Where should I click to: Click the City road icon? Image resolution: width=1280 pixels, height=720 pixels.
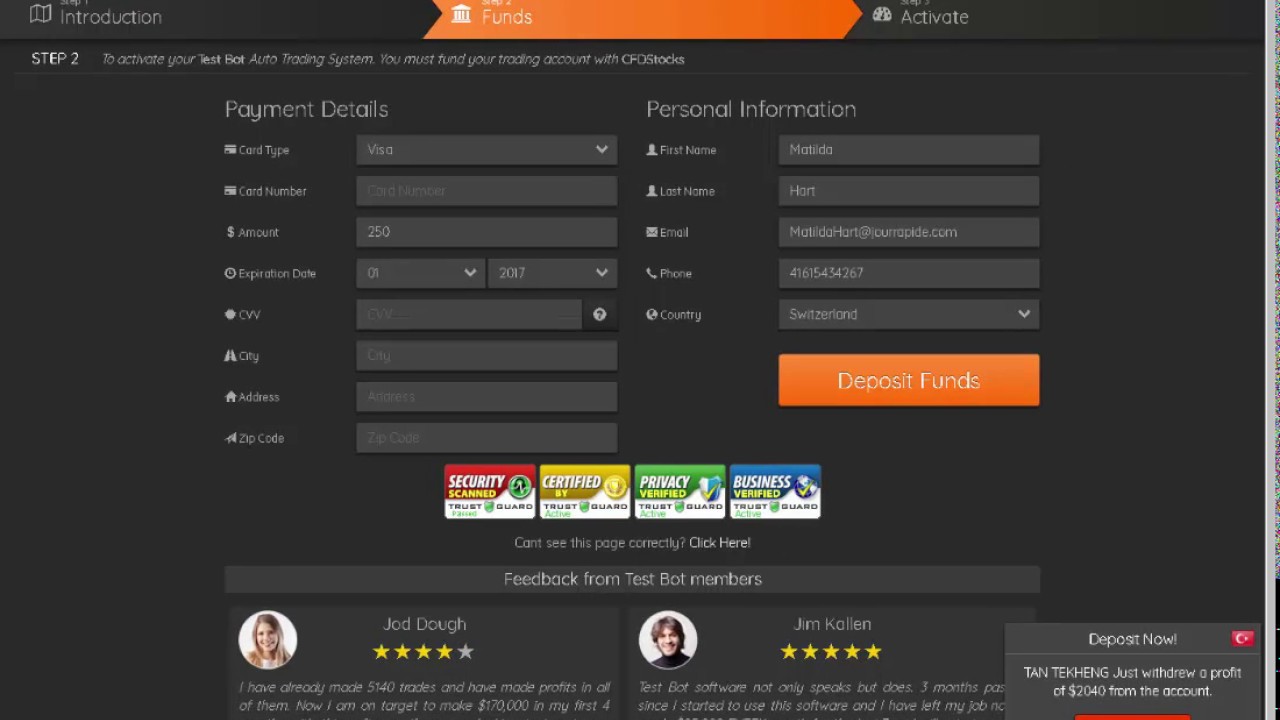(230, 355)
